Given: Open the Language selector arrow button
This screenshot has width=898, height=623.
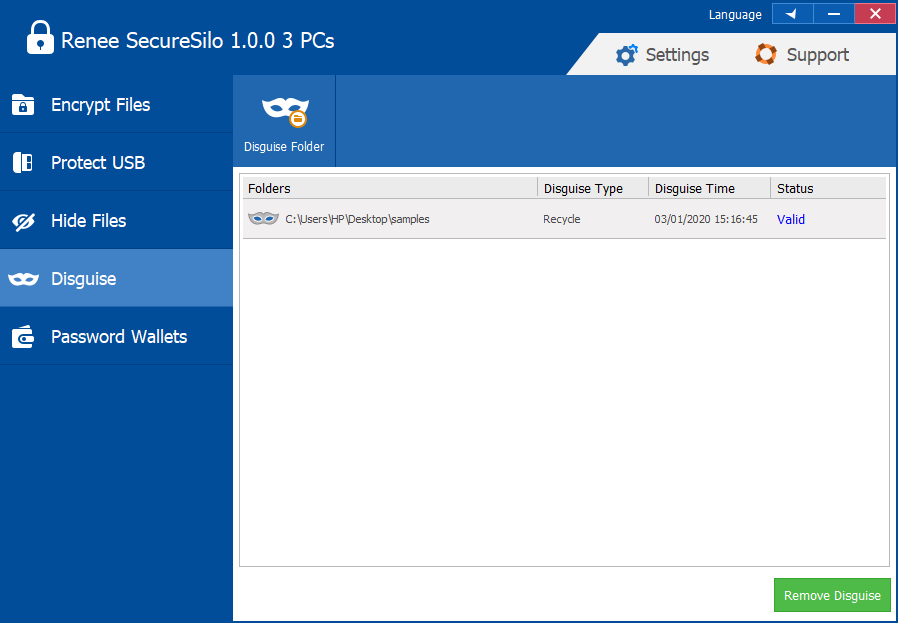Looking at the screenshot, I should pos(793,14).
